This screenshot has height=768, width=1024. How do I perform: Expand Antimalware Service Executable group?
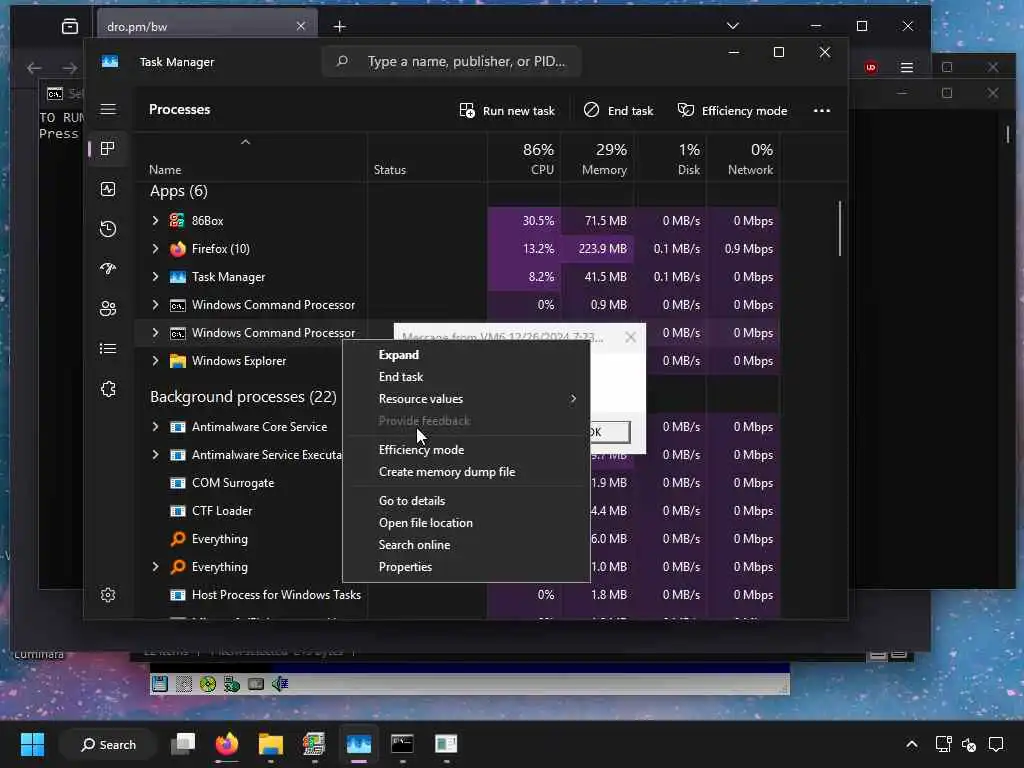coord(155,455)
